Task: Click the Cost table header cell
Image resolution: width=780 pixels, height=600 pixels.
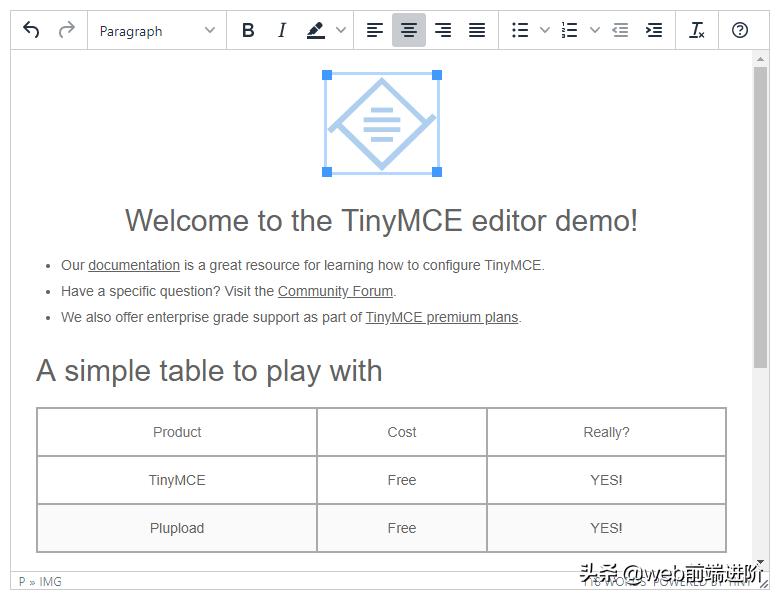Action: point(402,432)
